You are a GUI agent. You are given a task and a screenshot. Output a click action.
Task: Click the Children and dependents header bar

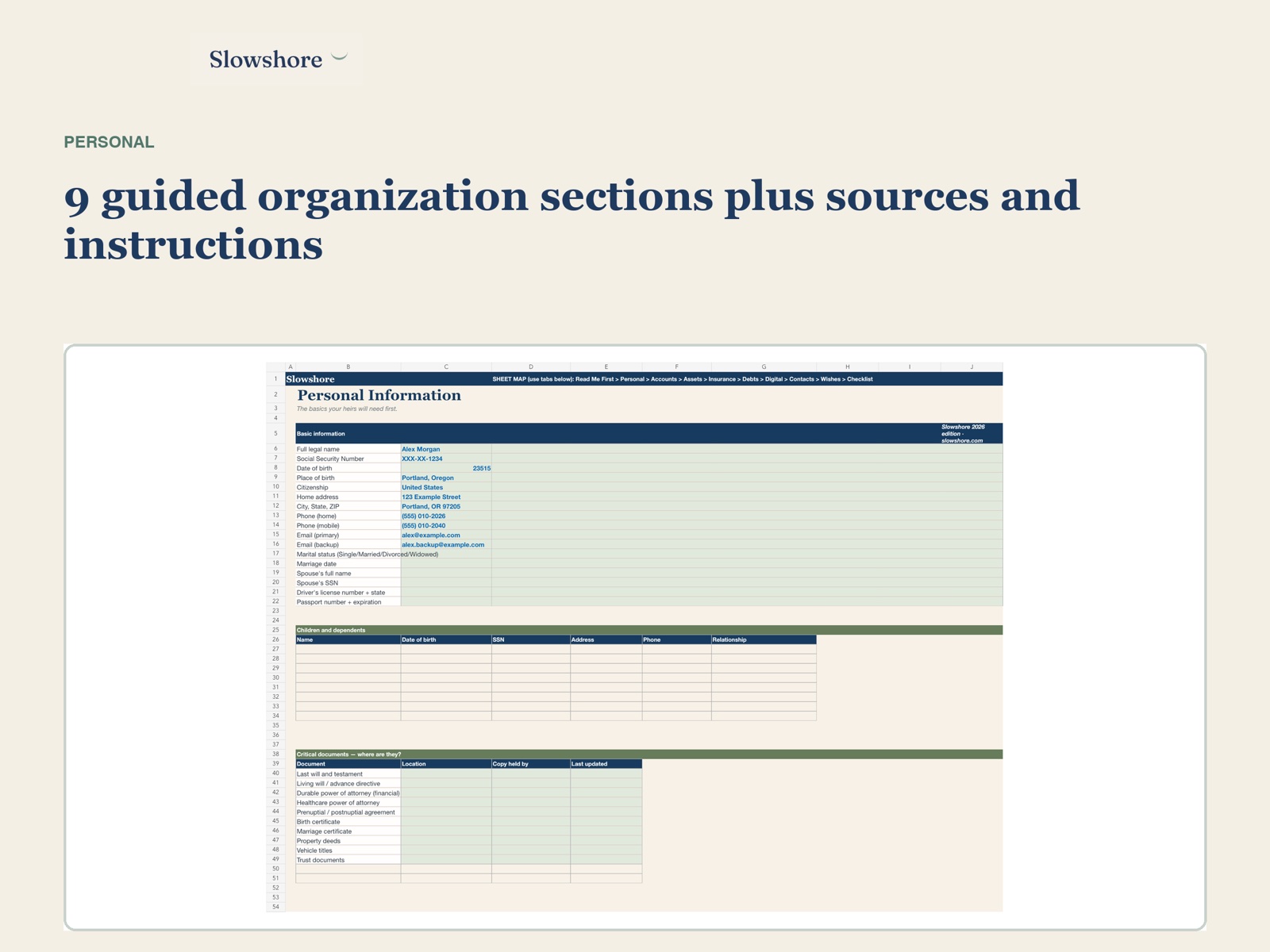click(649, 630)
